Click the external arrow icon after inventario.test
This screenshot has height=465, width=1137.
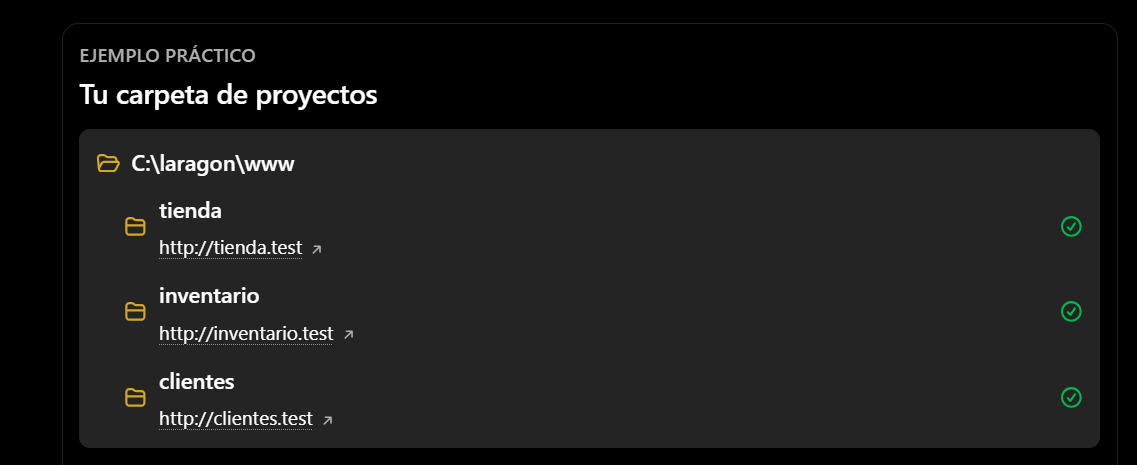click(x=348, y=334)
